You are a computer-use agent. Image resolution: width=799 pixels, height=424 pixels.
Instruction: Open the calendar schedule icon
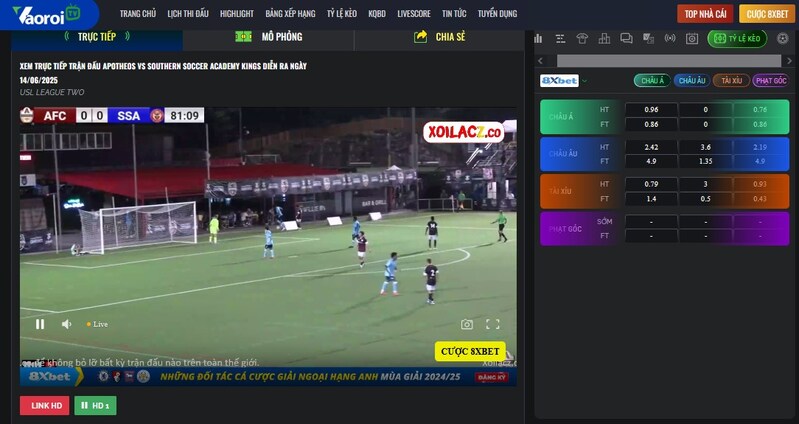pyautogui.click(x=691, y=39)
